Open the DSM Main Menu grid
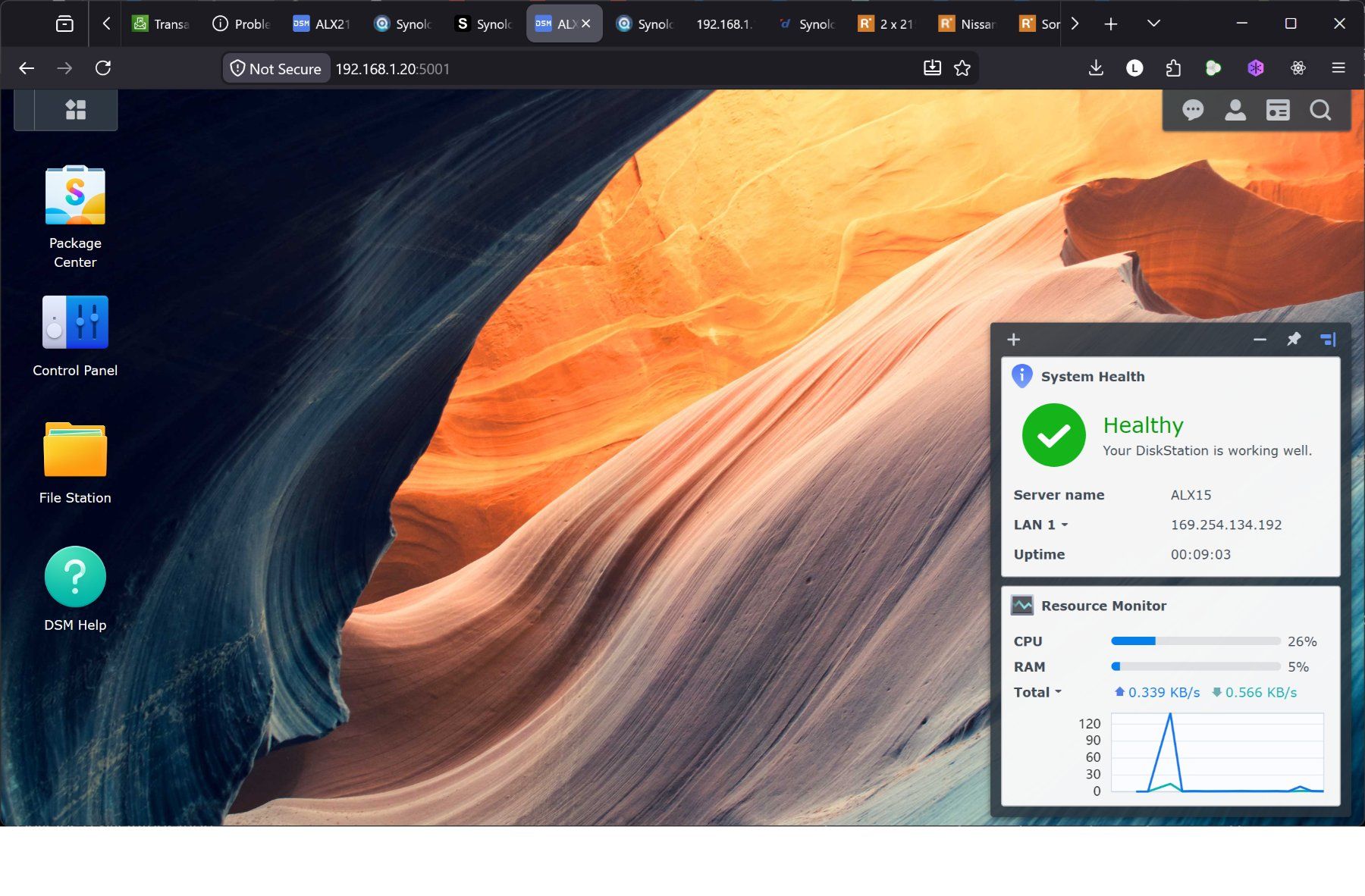 click(75, 110)
